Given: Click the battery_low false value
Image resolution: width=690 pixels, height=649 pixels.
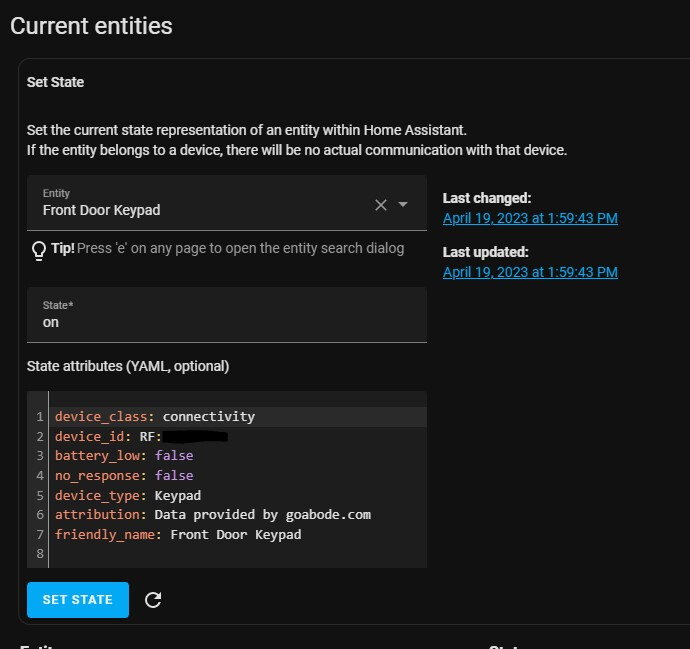Looking at the screenshot, I should coord(174,456).
